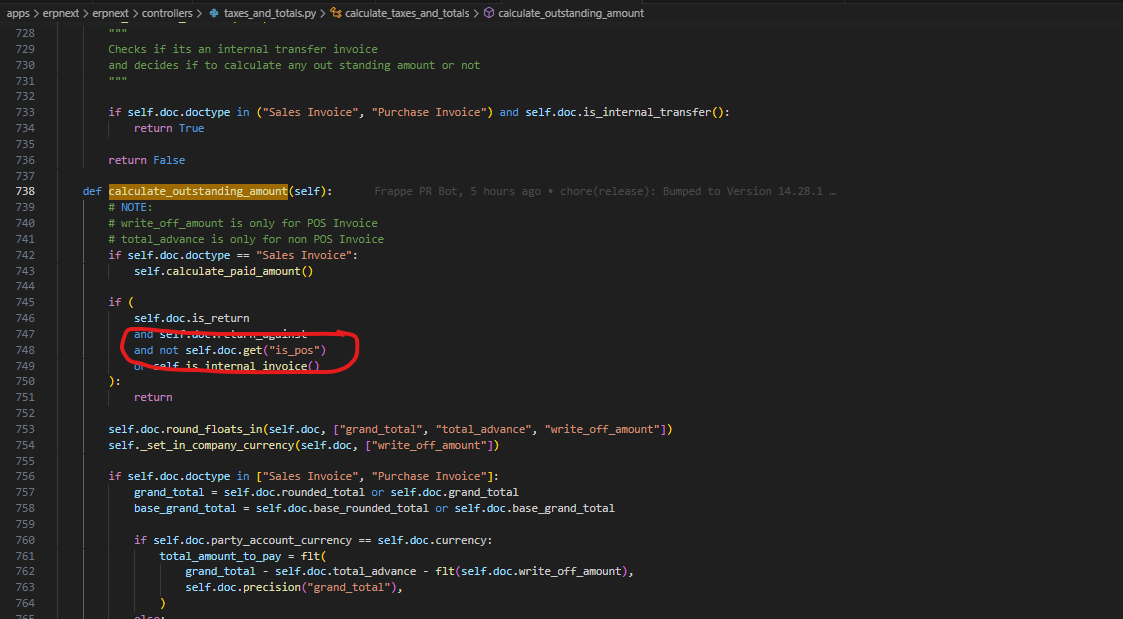Viewport: 1123px width, 619px height.
Task: Click the Frappe PR Bot blame annotation
Action: (x=416, y=191)
